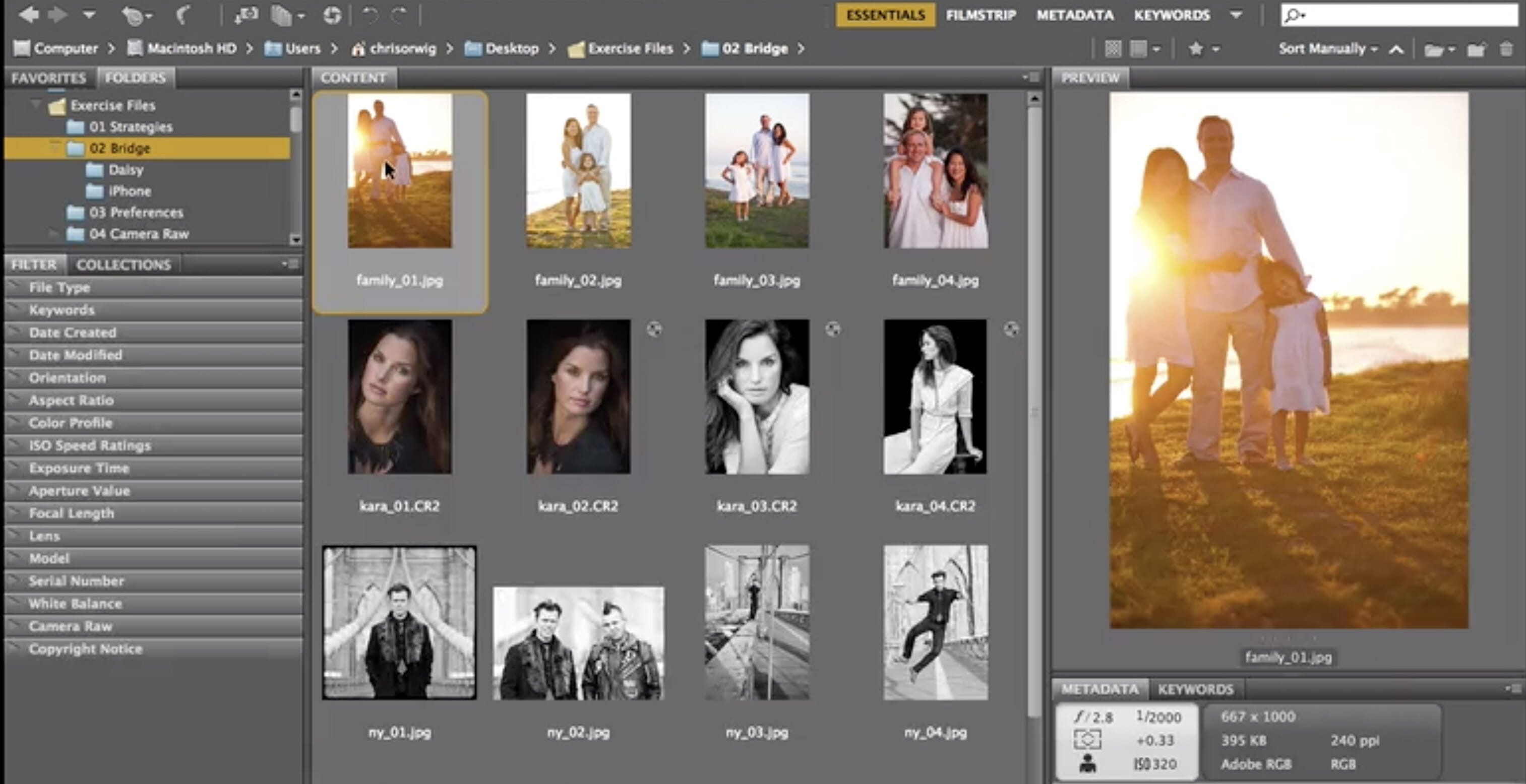Click the Computer breadcrumb
Viewport: 1526px width, 784px height.
[55, 48]
